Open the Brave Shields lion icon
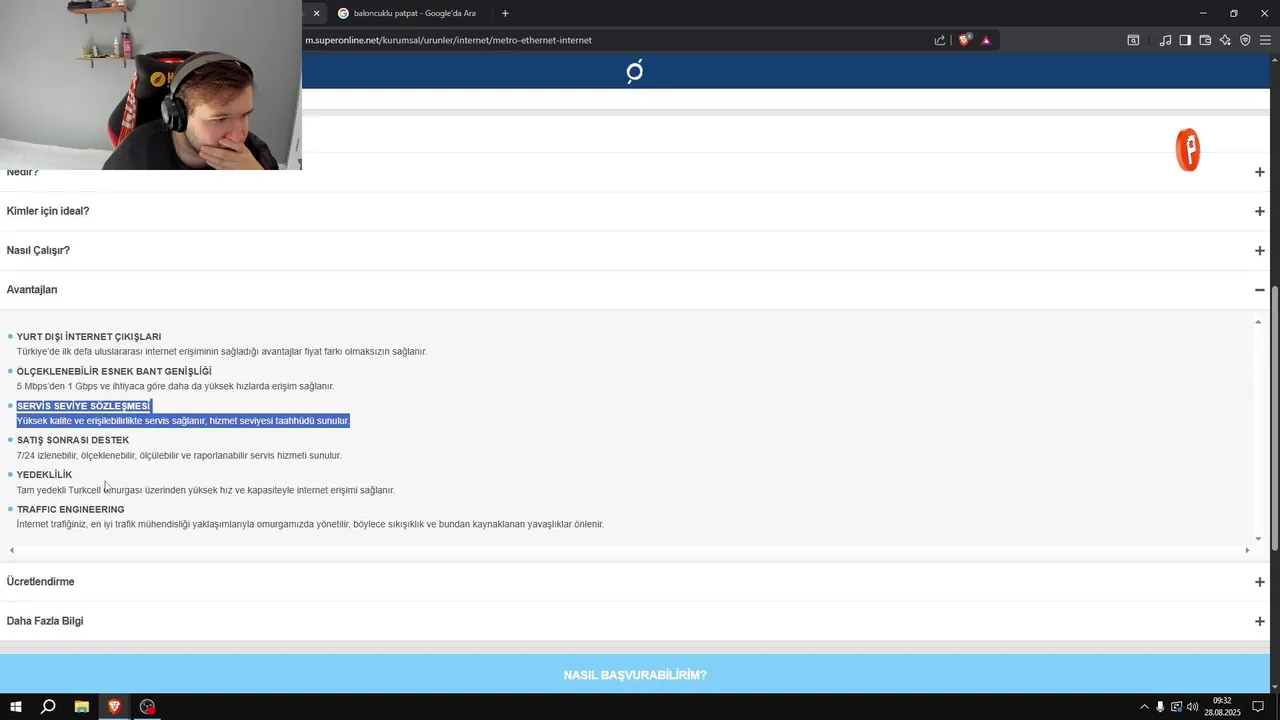The height and width of the screenshot is (720, 1280). click(x=965, y=40)
